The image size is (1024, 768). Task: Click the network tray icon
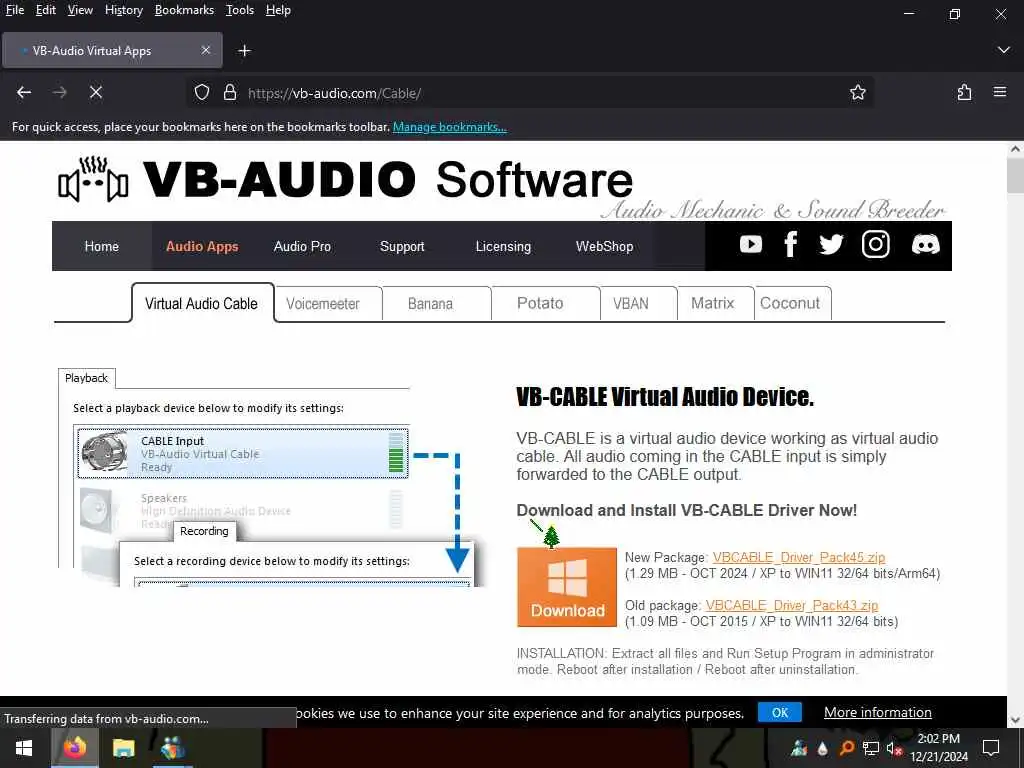click(870, 748)
